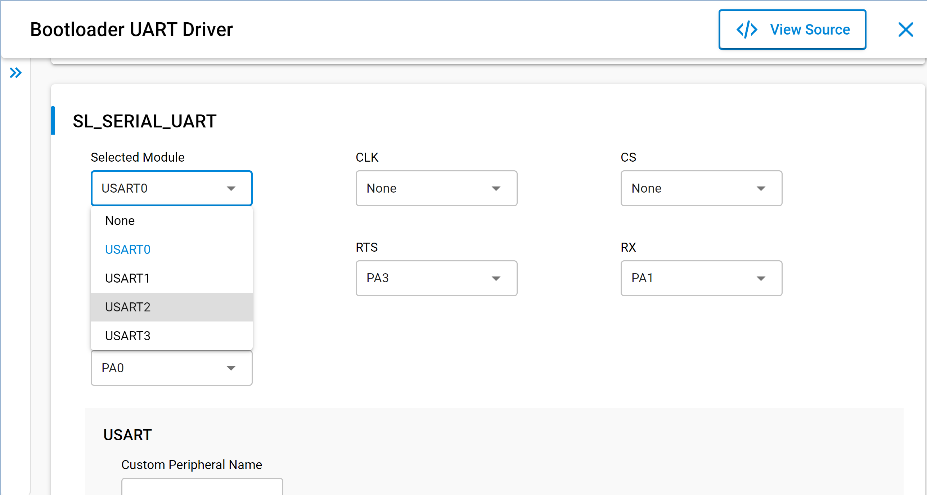This screenshot has height=495, width=927.
Task: Select USART1 from the module list
Action: coord(127,278)
